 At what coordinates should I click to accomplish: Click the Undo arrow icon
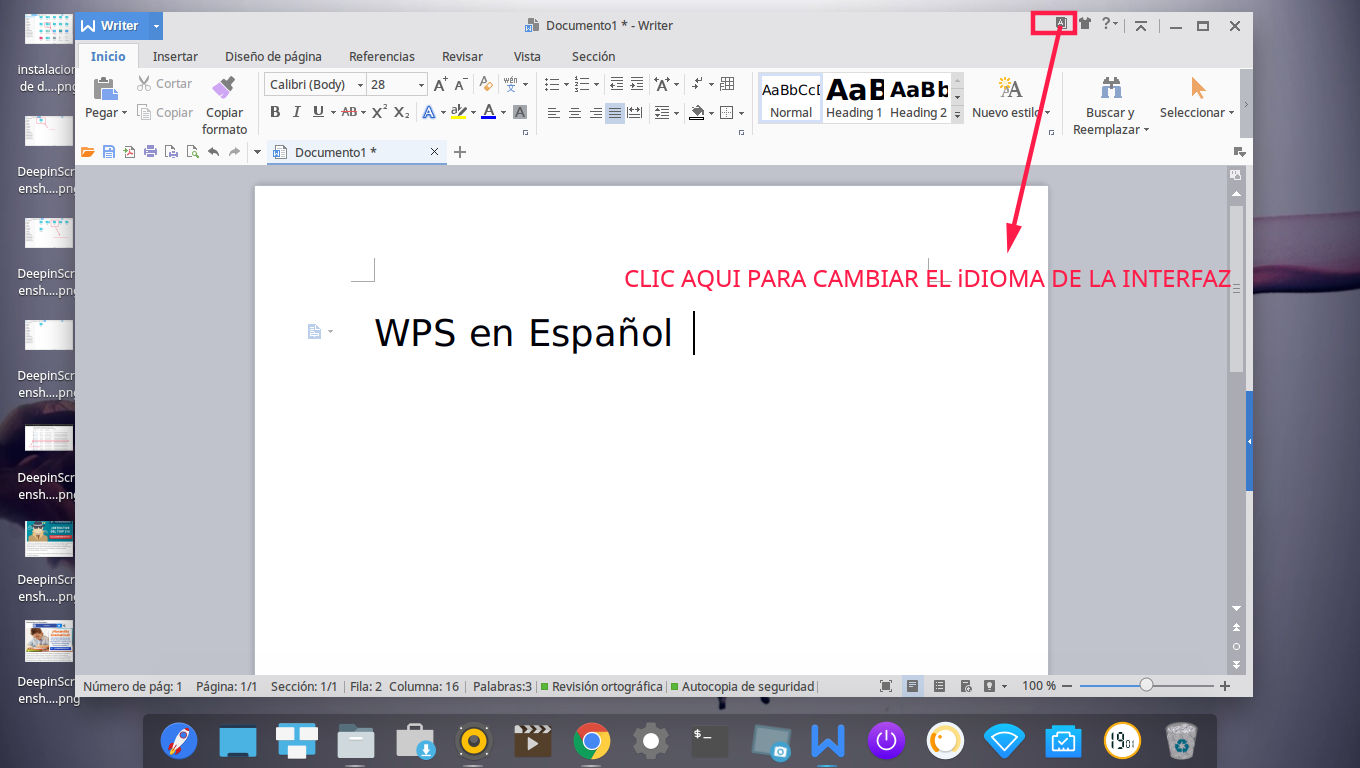coord(213,151)
